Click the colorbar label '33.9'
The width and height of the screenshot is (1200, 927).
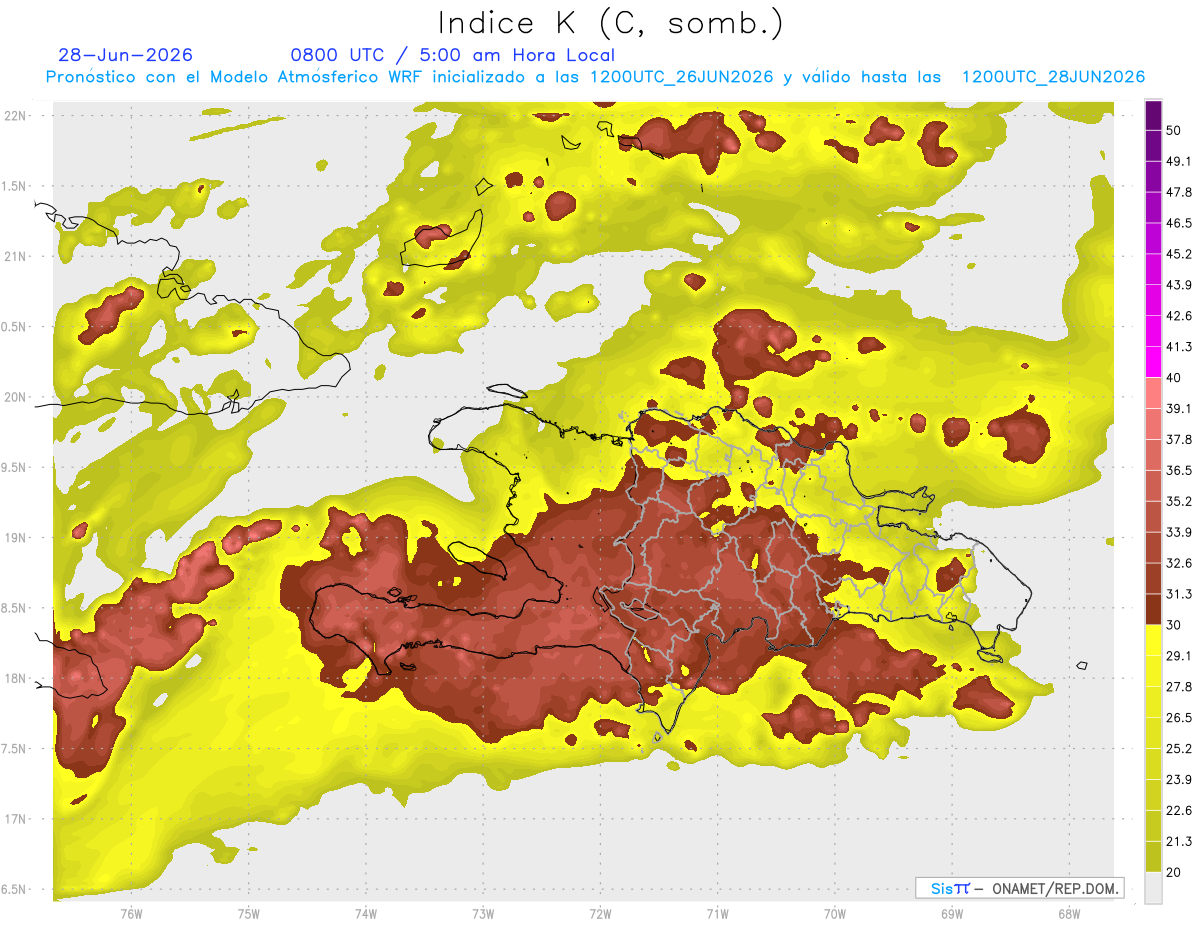(1179, 532)
